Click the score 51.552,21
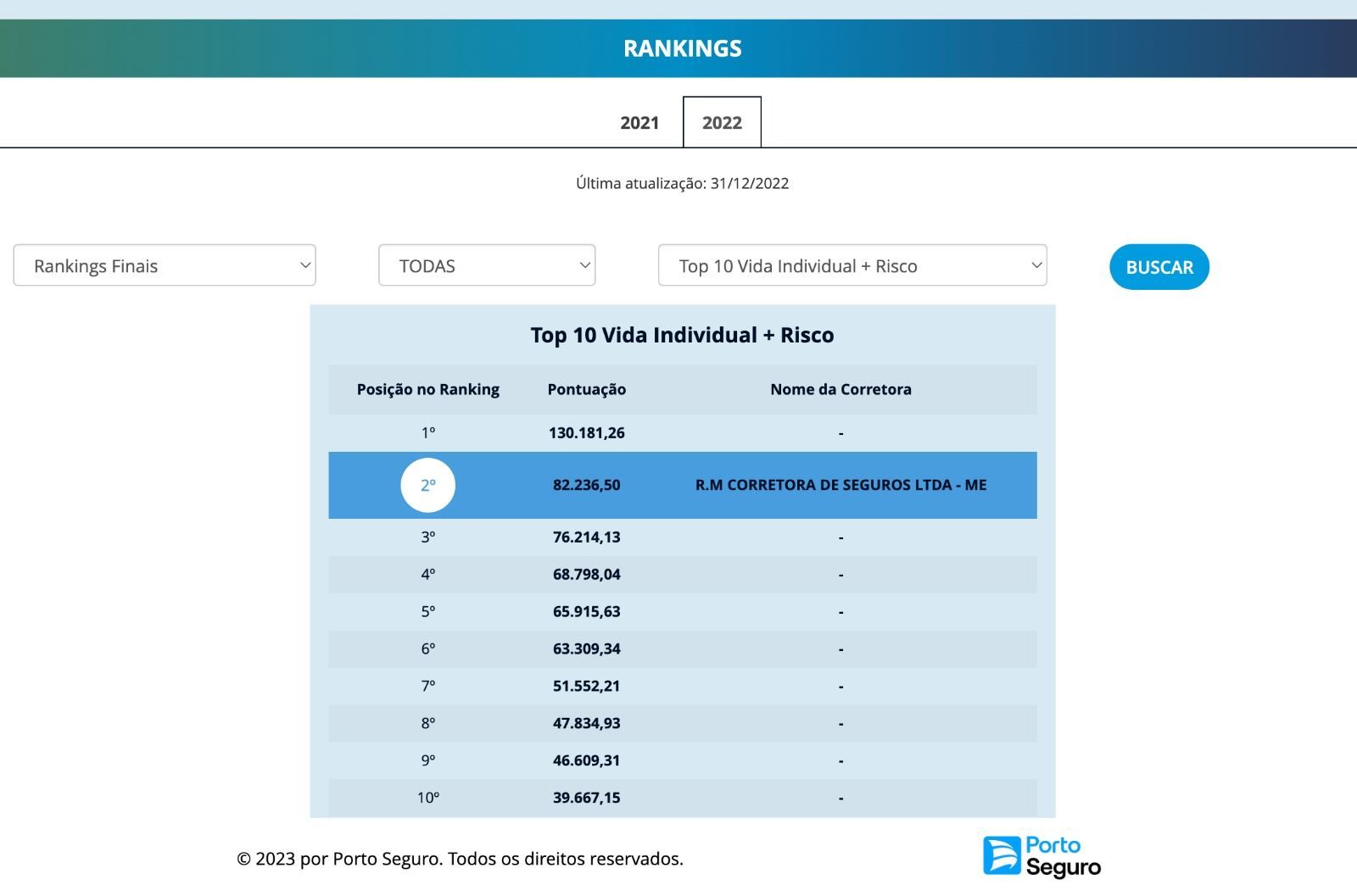 587,686
